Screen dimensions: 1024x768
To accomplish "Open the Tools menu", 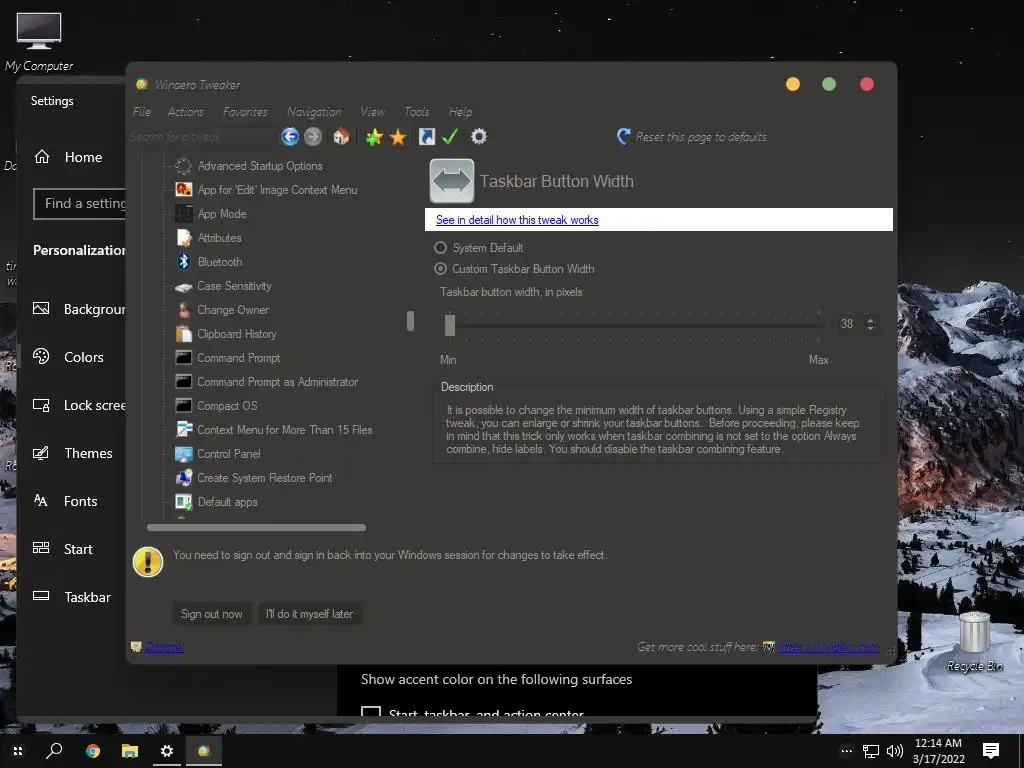I will 417,112.
